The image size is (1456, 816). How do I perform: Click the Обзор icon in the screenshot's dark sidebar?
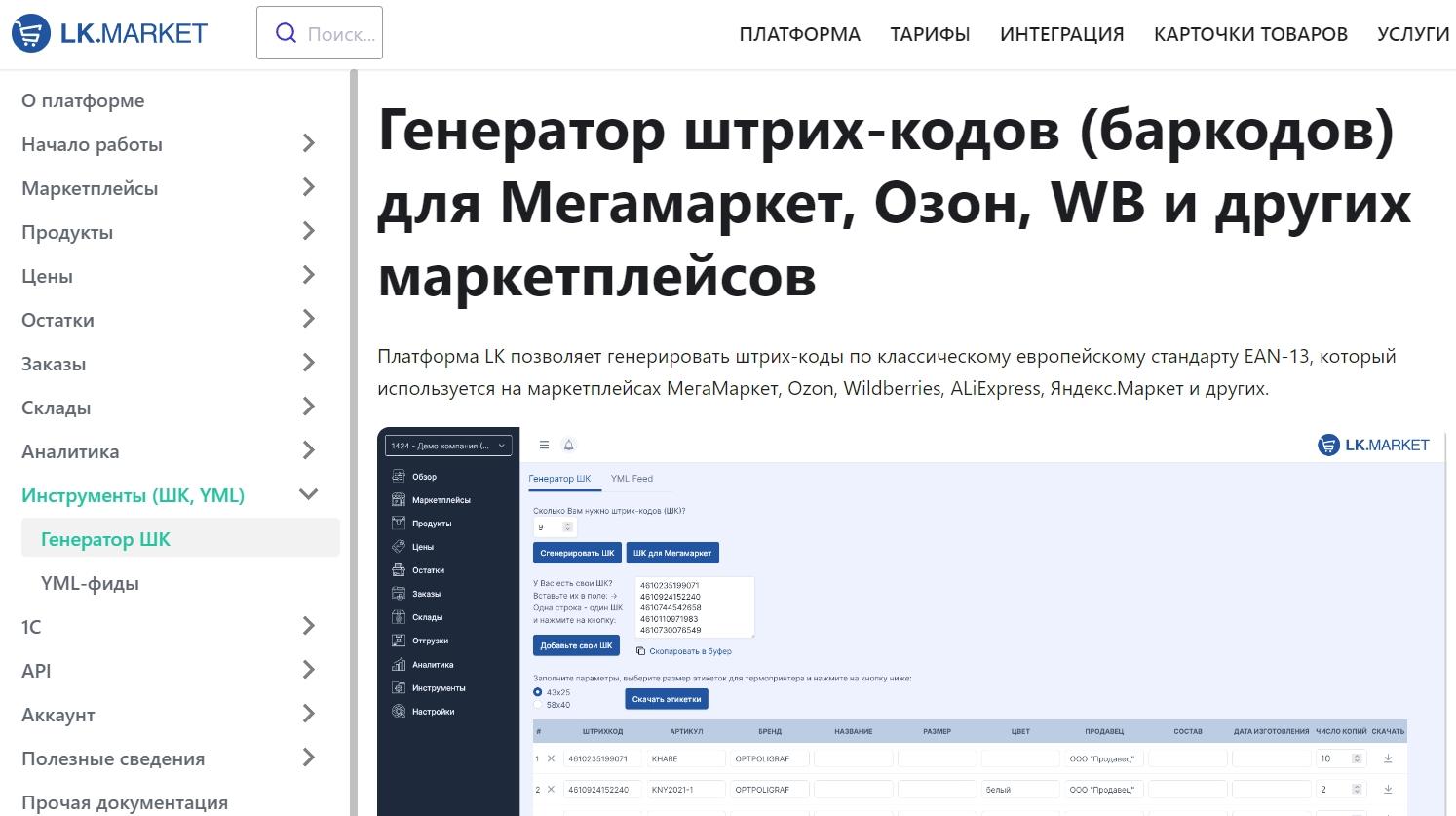point(398,476)
